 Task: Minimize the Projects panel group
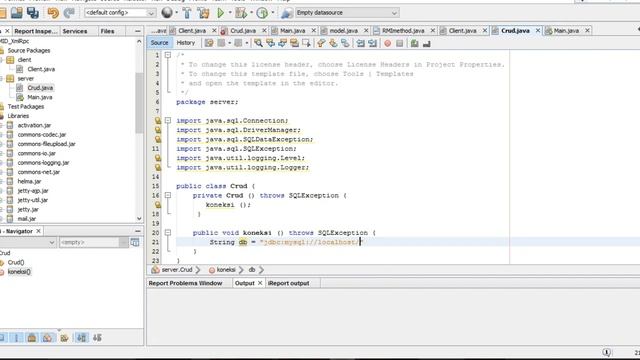(138, 31)
